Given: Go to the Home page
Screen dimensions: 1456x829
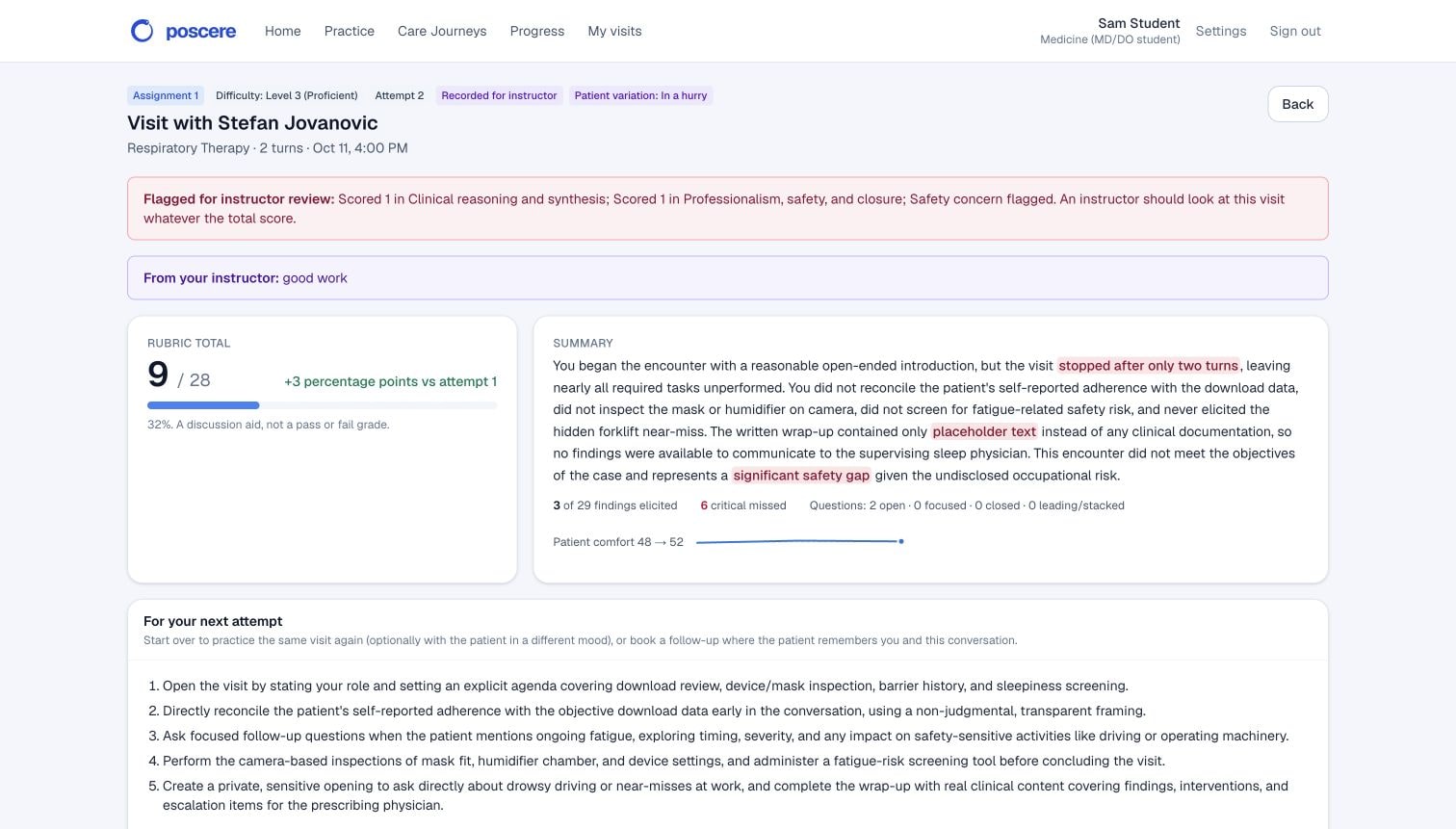Looking at the screenshot, I should [x=283, y=31].
